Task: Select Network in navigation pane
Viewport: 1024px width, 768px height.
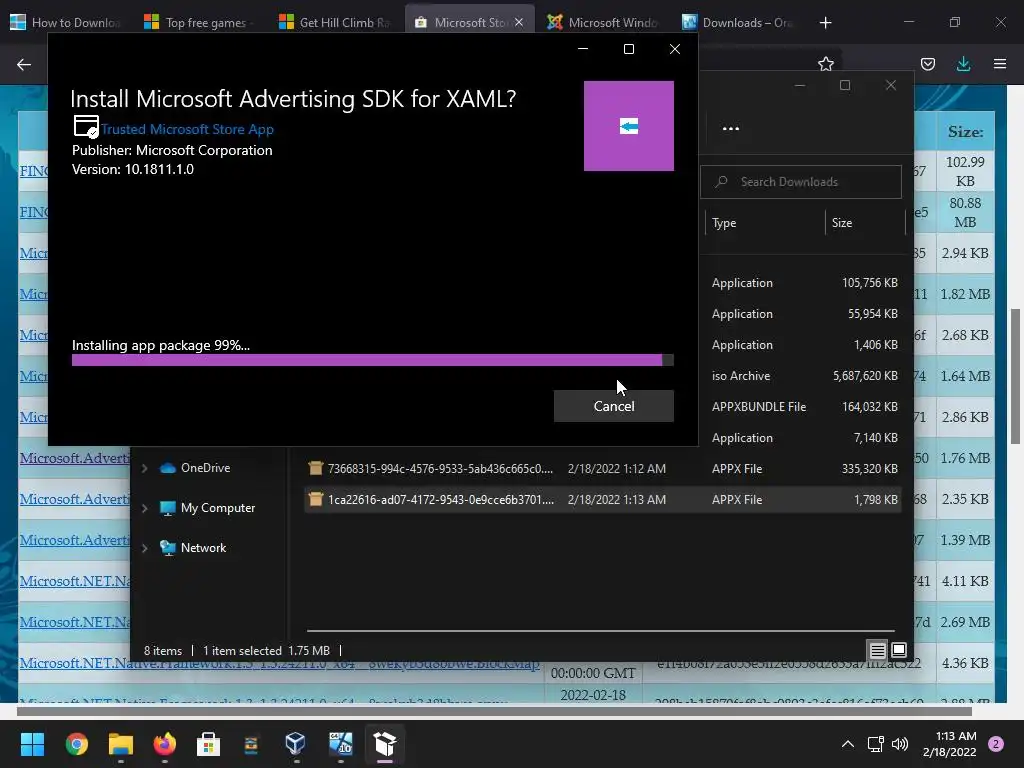Action: [x=203, y=549]
